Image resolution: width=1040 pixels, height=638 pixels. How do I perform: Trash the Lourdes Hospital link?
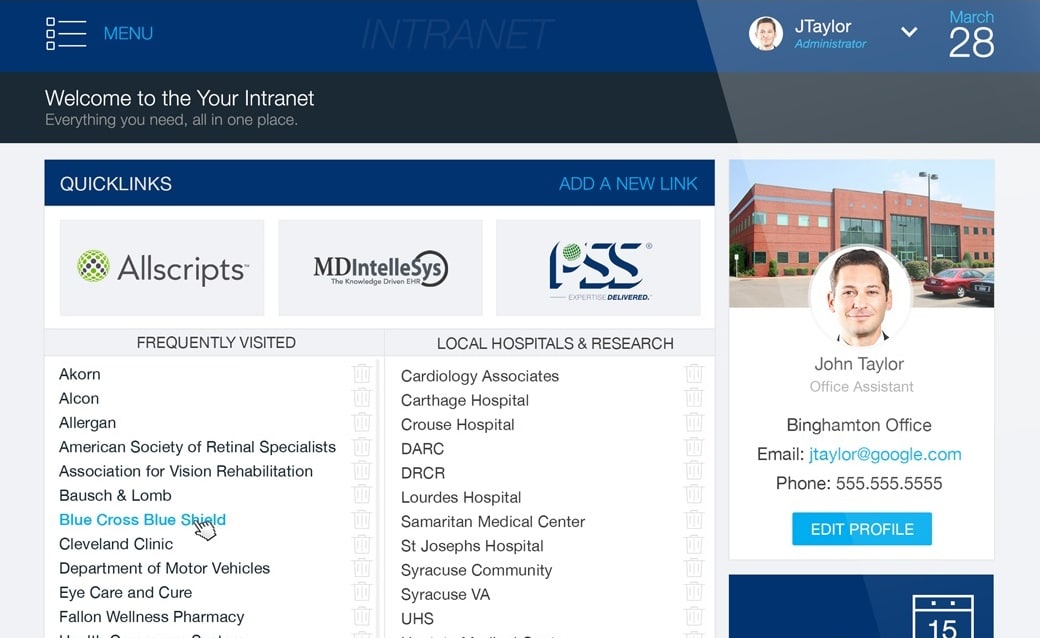[694, 495]
